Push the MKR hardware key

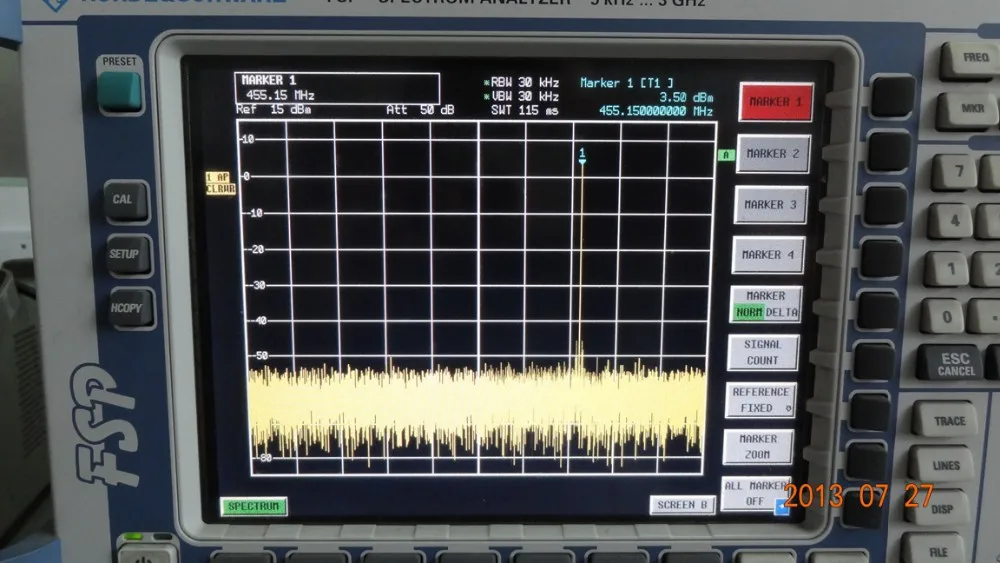click(x=969, y=110)
